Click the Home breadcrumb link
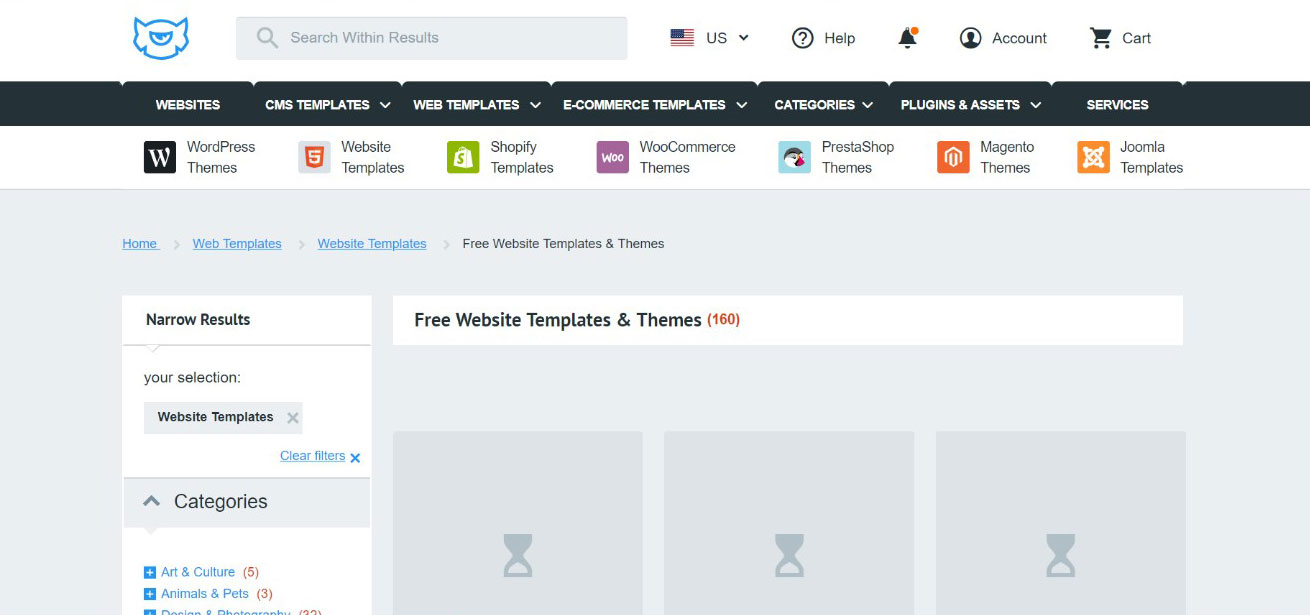This screenshot has height=615, width=1310. (x=140, y=244)
